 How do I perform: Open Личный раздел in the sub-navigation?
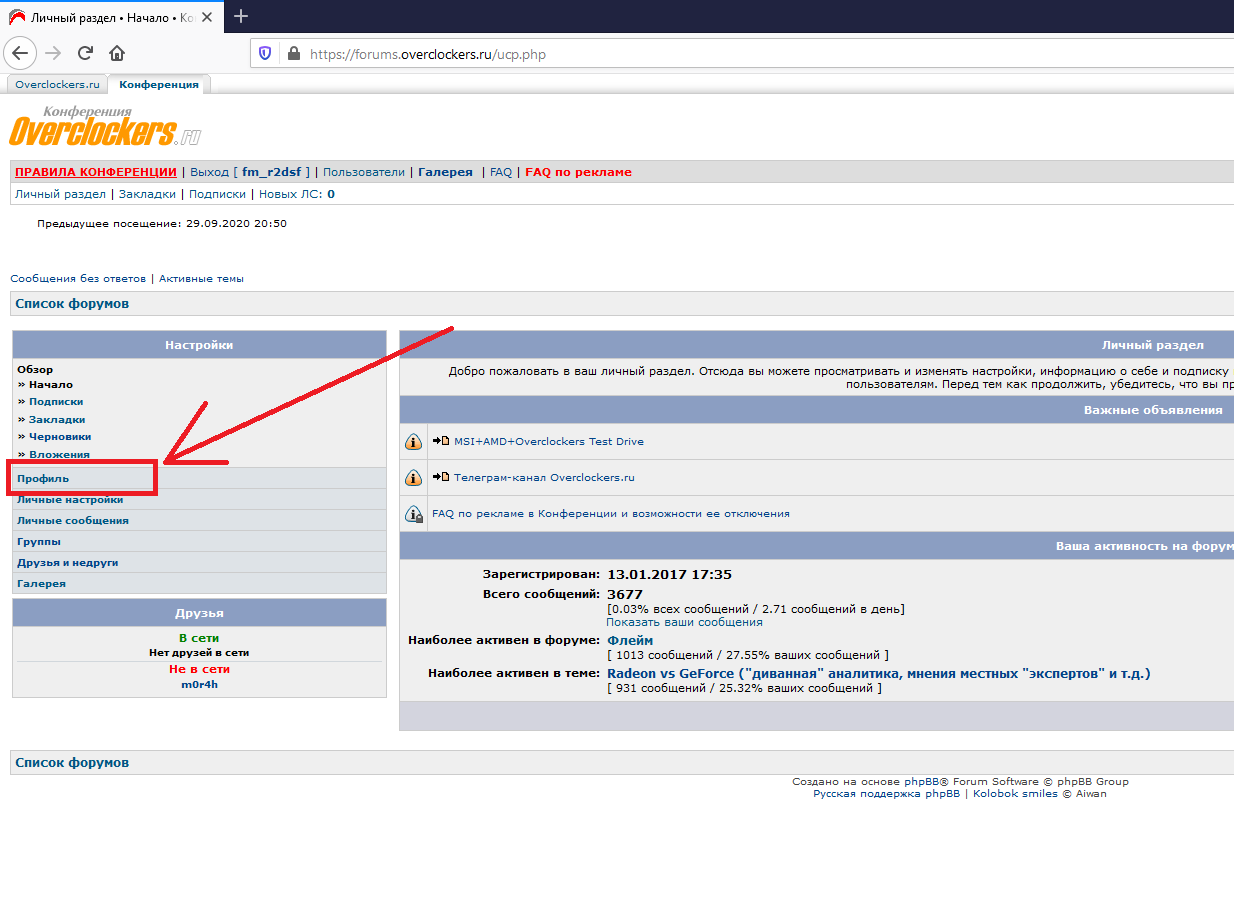pos(60,194)
